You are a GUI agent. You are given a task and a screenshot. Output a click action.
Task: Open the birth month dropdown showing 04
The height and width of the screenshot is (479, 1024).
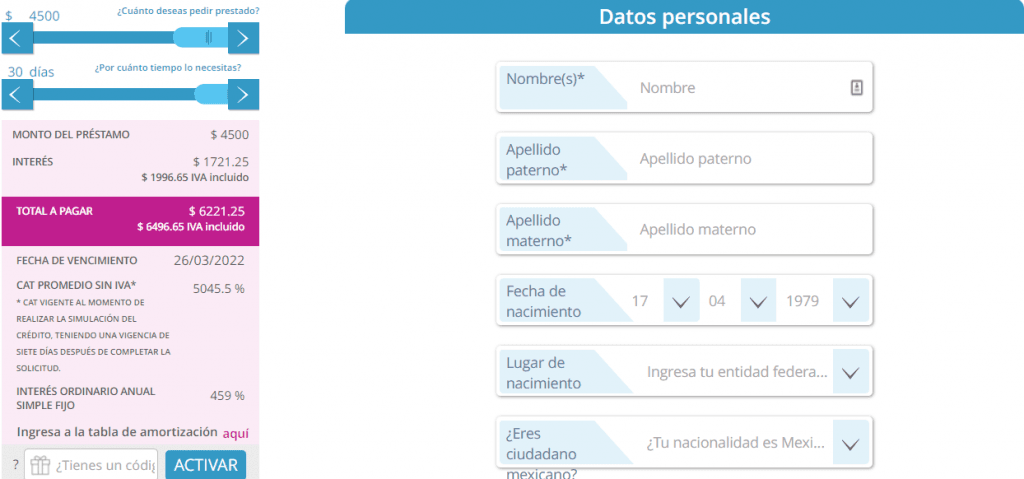pos(758,301)
